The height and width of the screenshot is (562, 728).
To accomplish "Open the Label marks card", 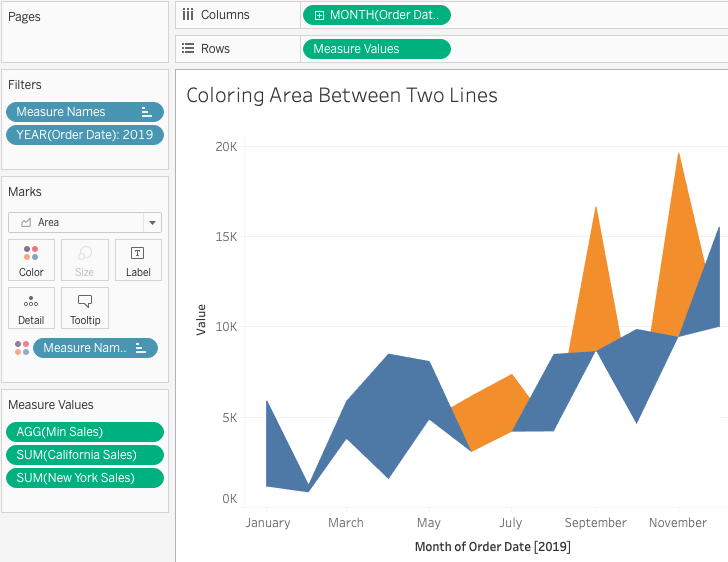I will [138, 260].
